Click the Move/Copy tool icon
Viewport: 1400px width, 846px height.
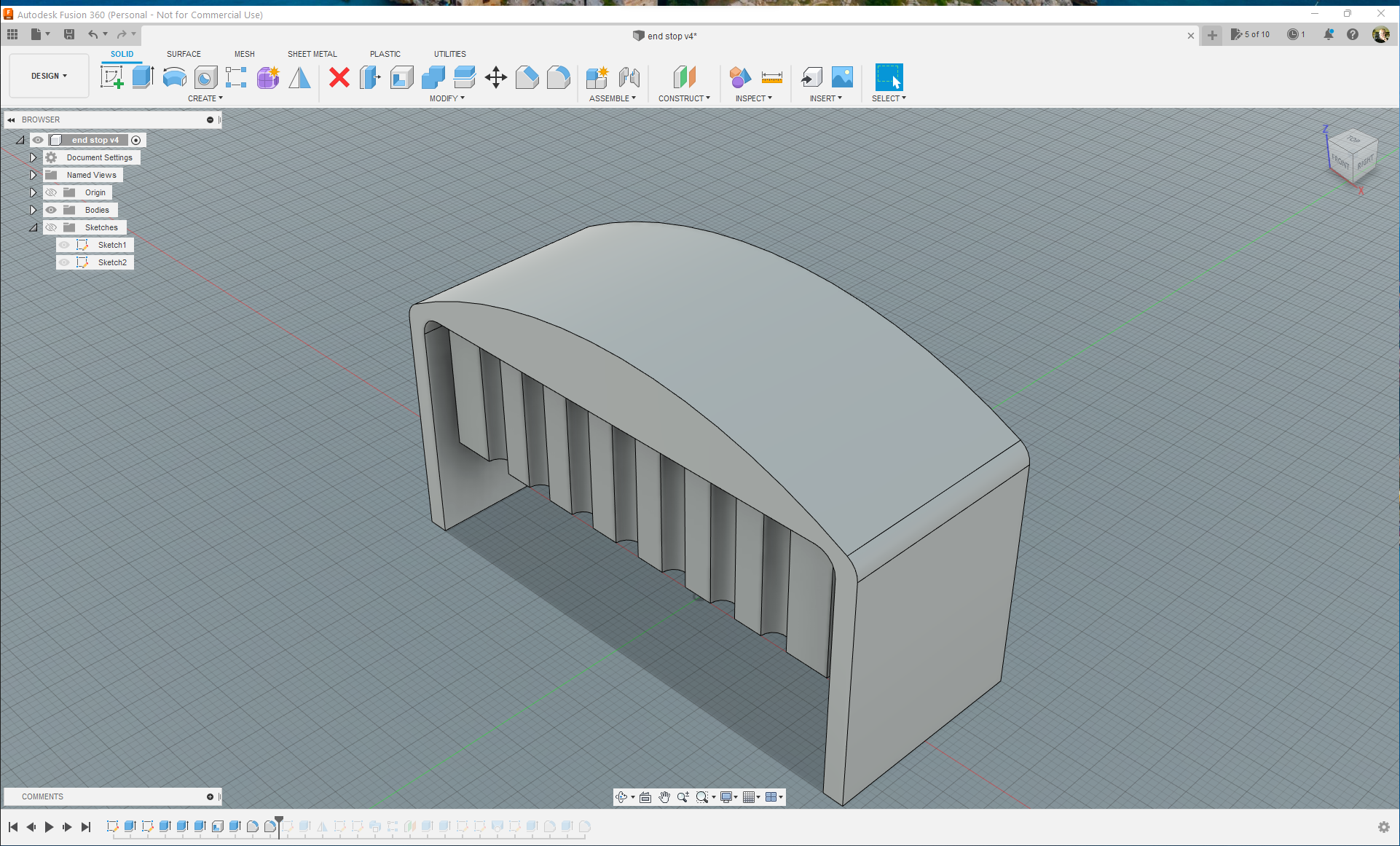click(x=495, y=77)
